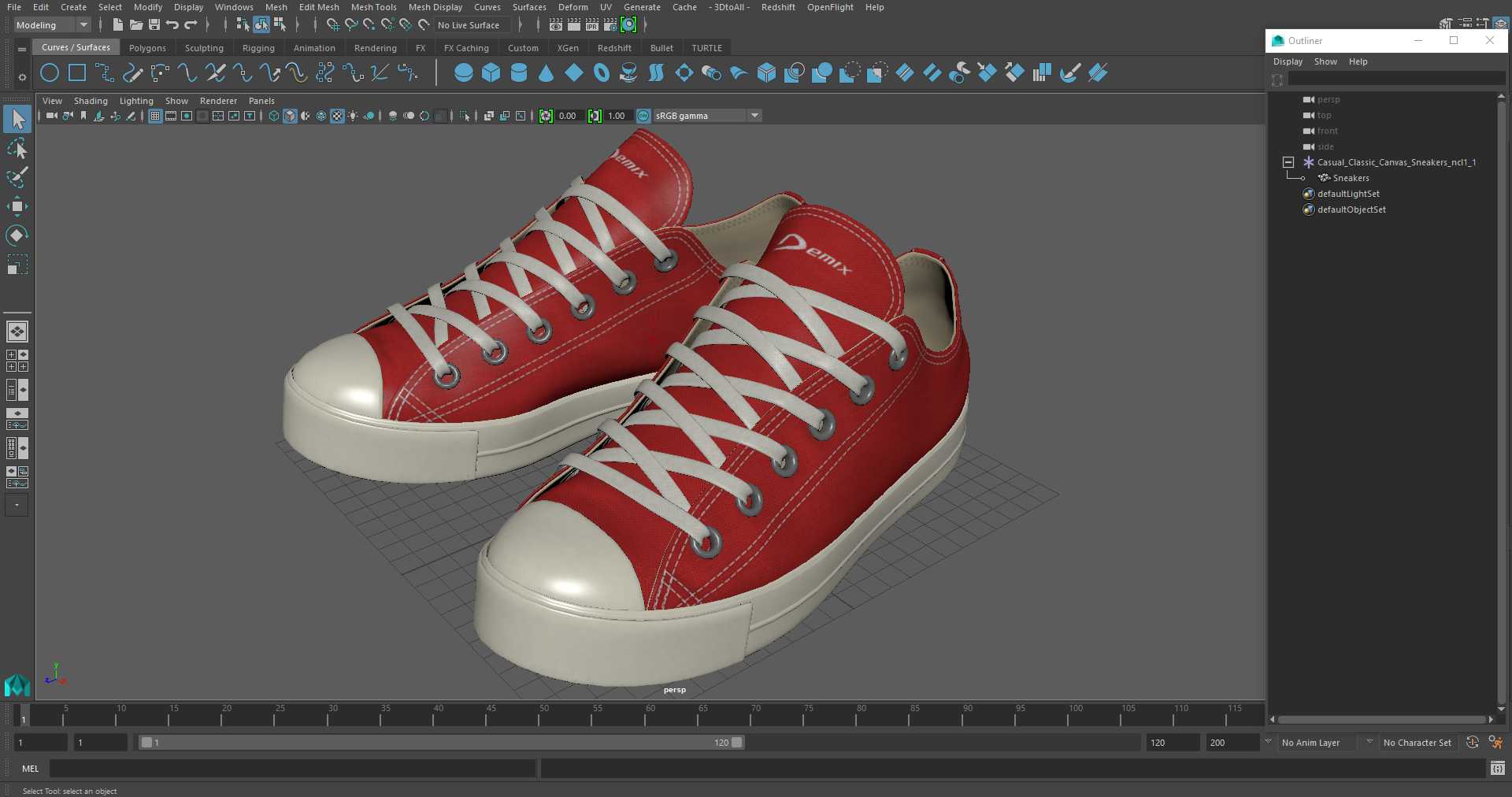Activate the Paint Selection tool
The width and height of the screenshot is (1512, 797).
click(17, 177)
